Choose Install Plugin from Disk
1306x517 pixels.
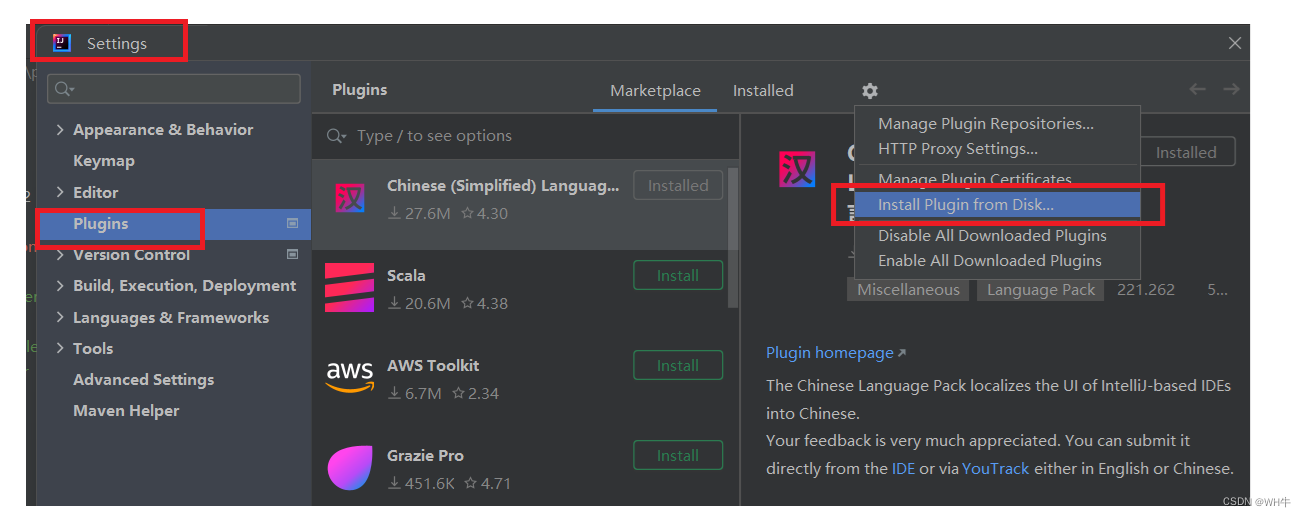[x=997, y=205]
